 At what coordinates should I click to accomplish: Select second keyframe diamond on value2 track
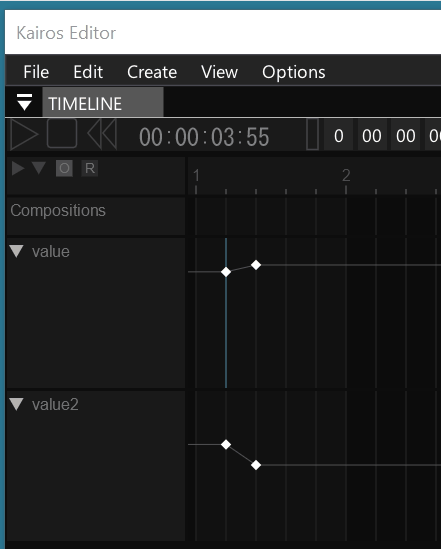256,465
